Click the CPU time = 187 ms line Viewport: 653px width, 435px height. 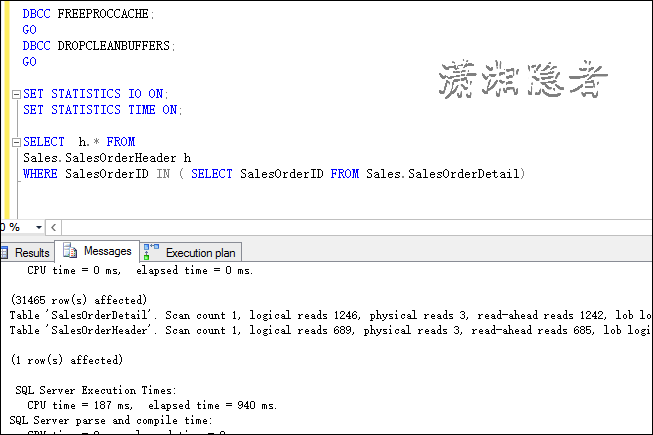click(152, 405)
